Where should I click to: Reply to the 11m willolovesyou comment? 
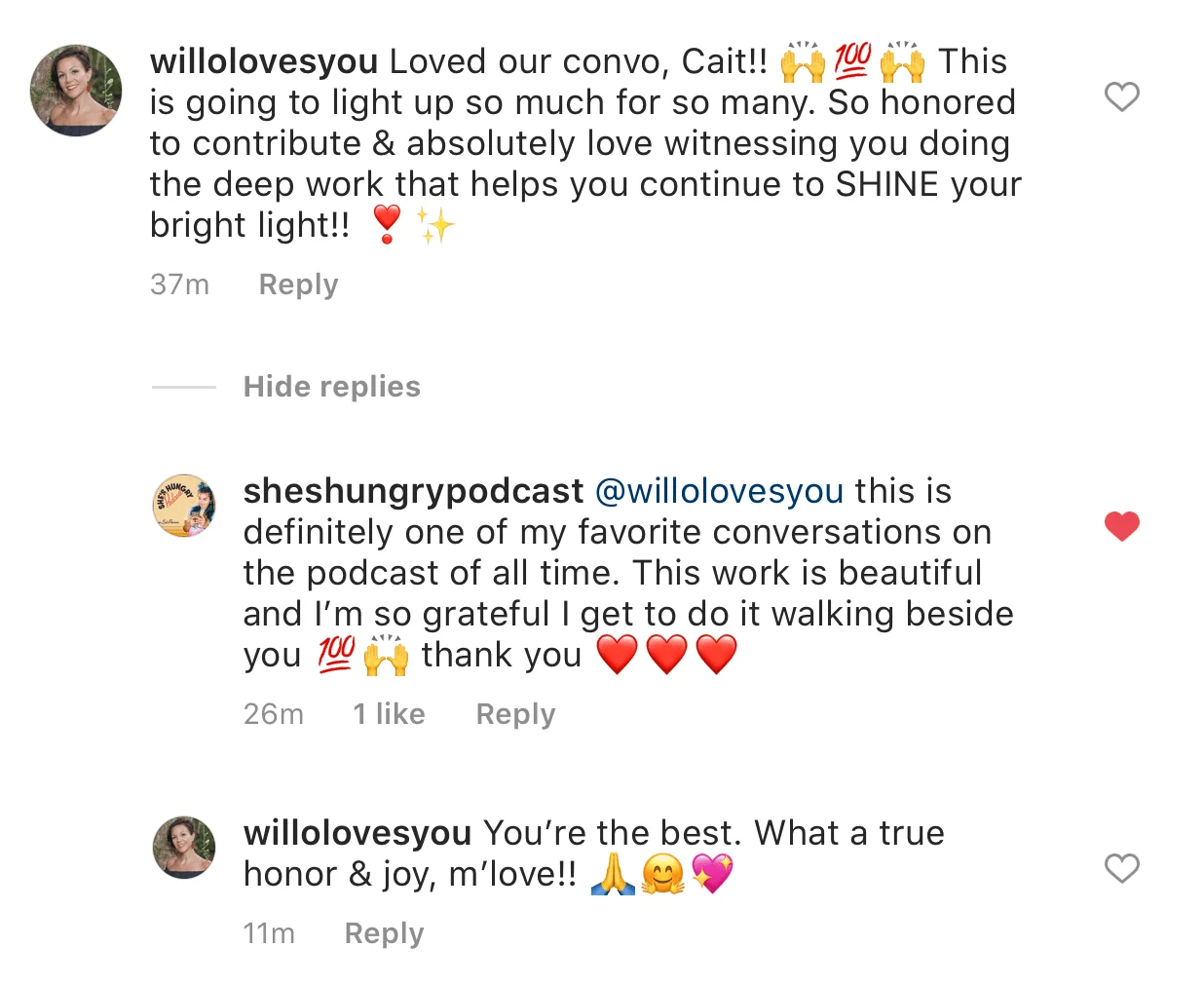(x=384, y=933)
